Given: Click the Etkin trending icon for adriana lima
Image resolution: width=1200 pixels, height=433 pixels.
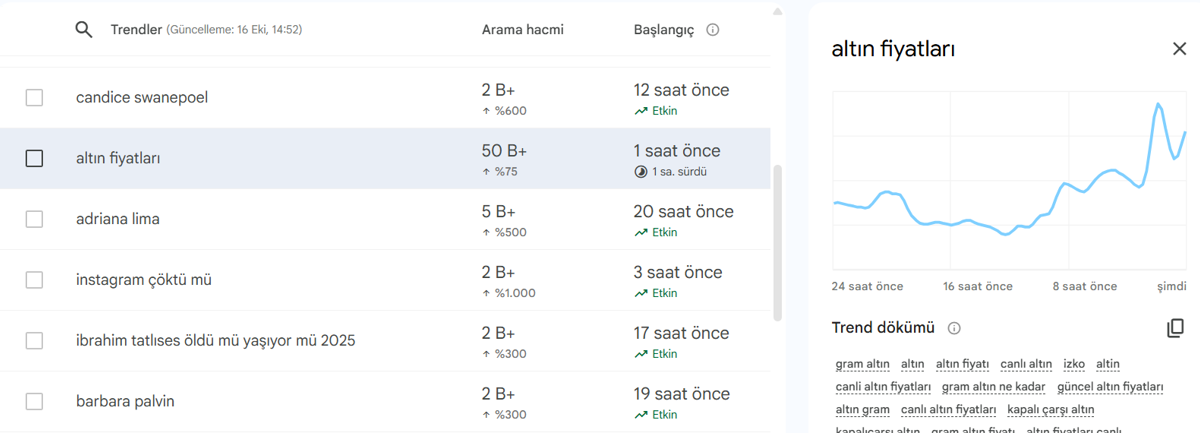Looking at the screenshot, I should point(641,233).
